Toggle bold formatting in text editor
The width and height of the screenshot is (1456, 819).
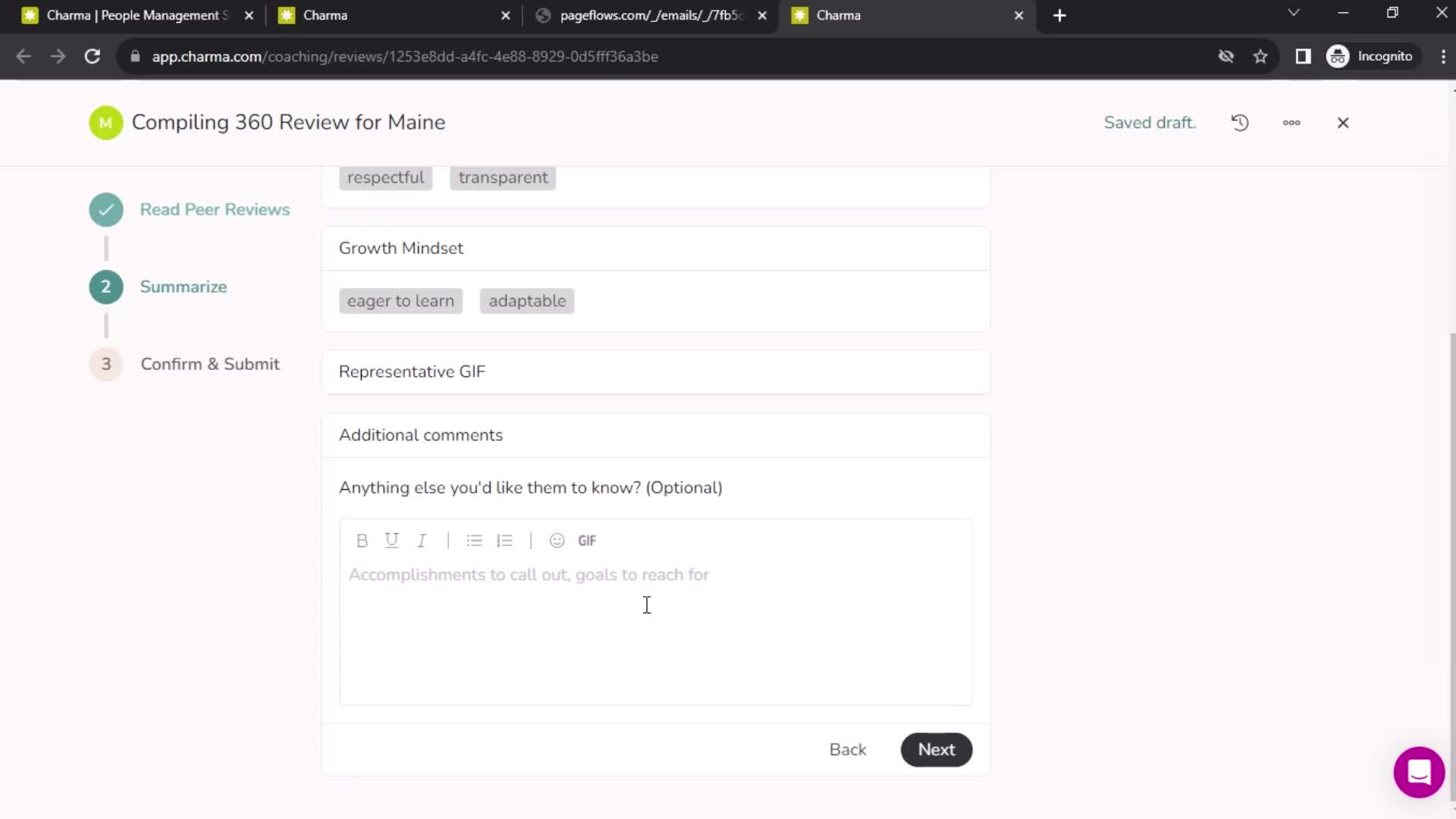[362, 540]
